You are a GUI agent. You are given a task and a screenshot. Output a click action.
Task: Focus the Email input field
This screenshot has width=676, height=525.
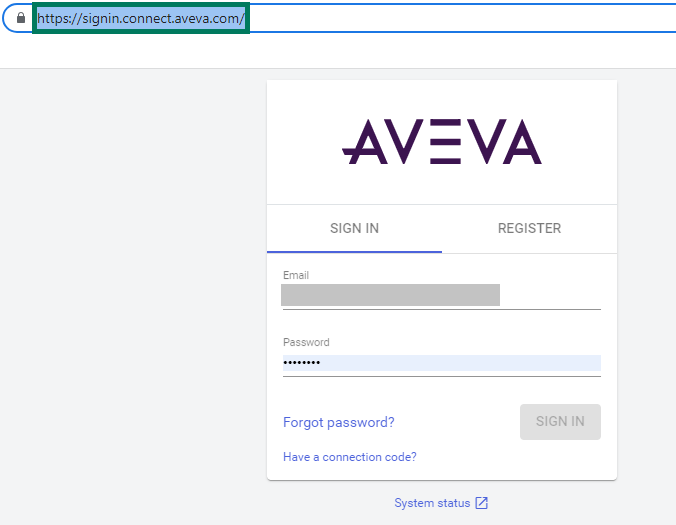click(x=441, y=295)
